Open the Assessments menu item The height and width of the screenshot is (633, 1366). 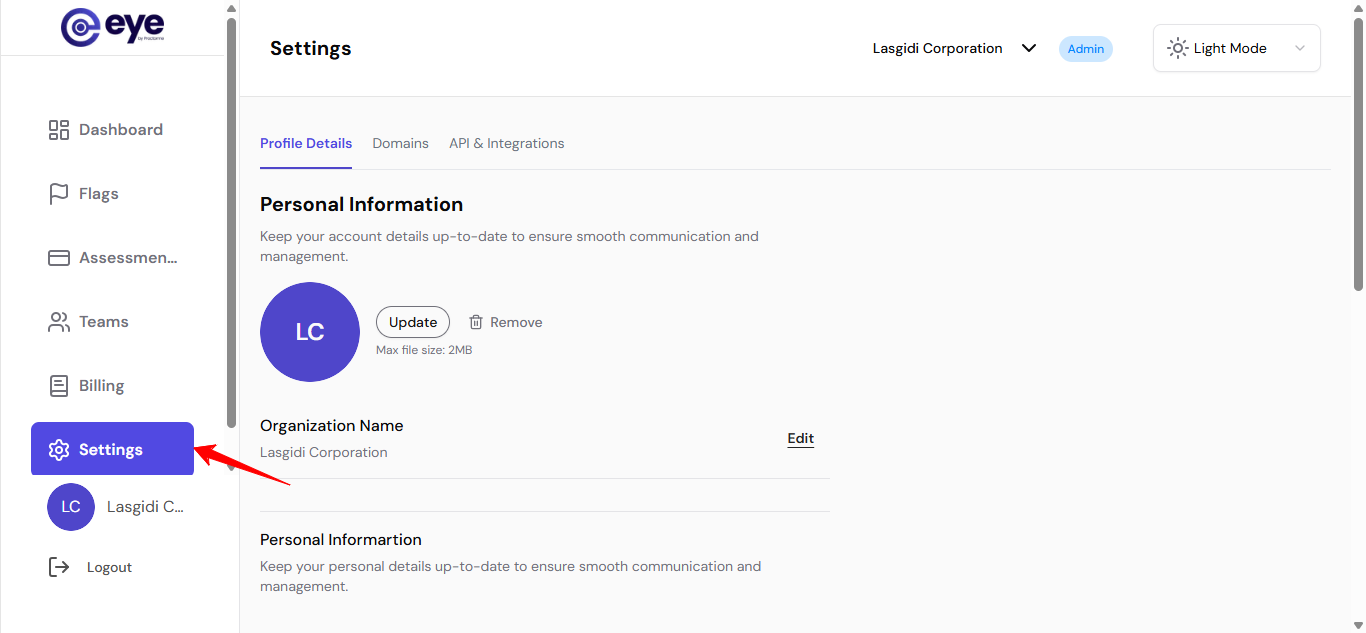click(112, 258)
